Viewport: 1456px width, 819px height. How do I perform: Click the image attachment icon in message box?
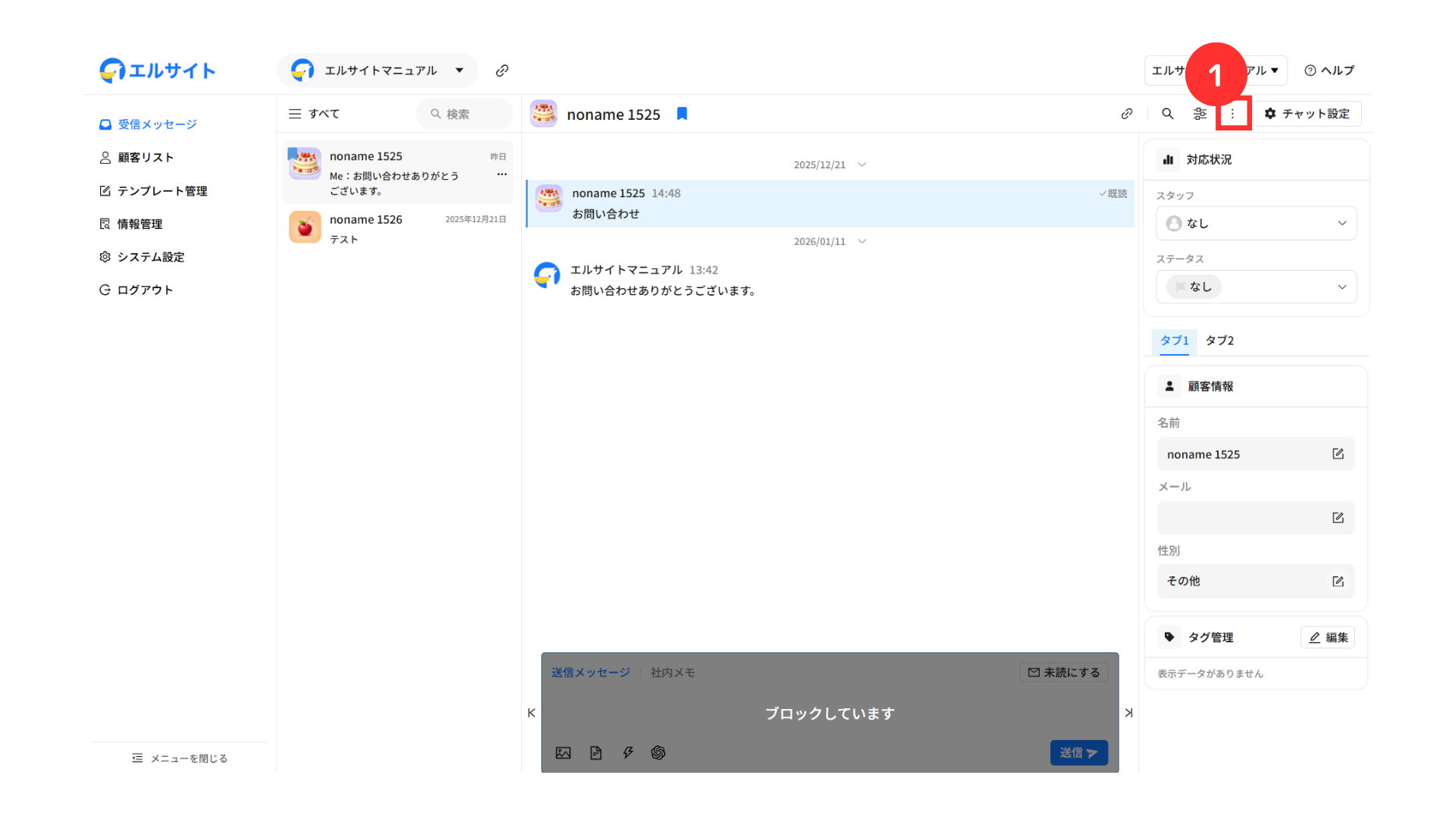coord(563,753)
